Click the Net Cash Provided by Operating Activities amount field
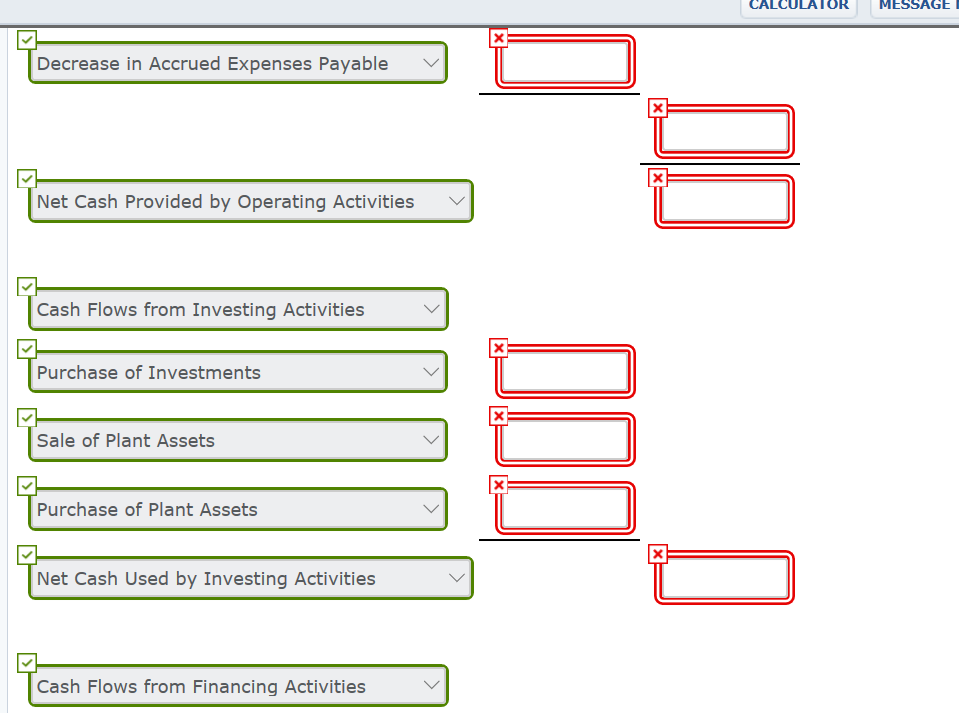This screenshot has width=959, height=713. (x=724, y=201)
